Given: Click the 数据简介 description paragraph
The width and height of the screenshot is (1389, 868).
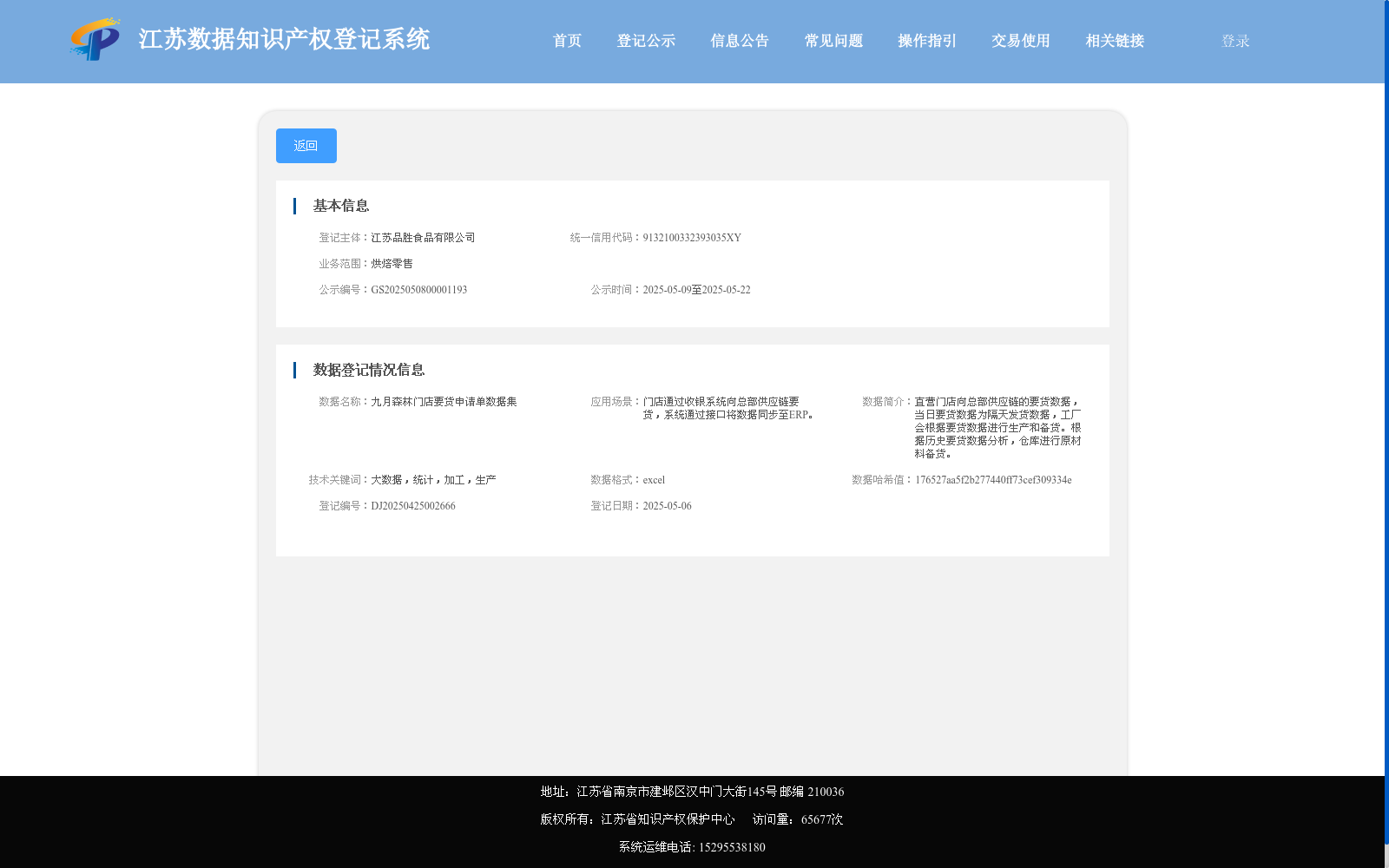Looking at the screenshot, I should (x=997, y=428).
